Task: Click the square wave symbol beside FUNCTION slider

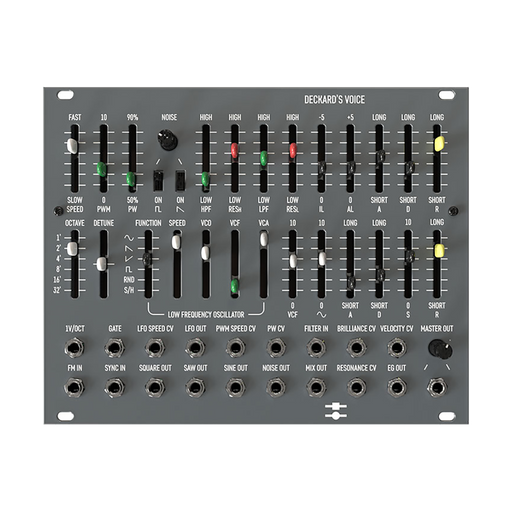Action: pyautogui.click(x=129, y=269)
